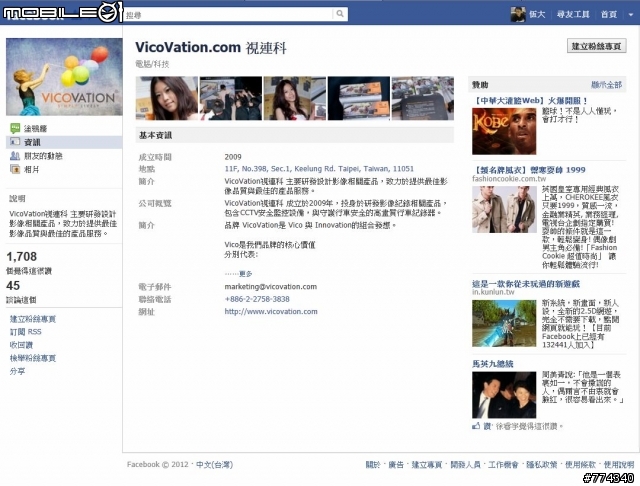Expand description with the 更多 link
Screen dimensions: 640x486
tap(245, 273)
